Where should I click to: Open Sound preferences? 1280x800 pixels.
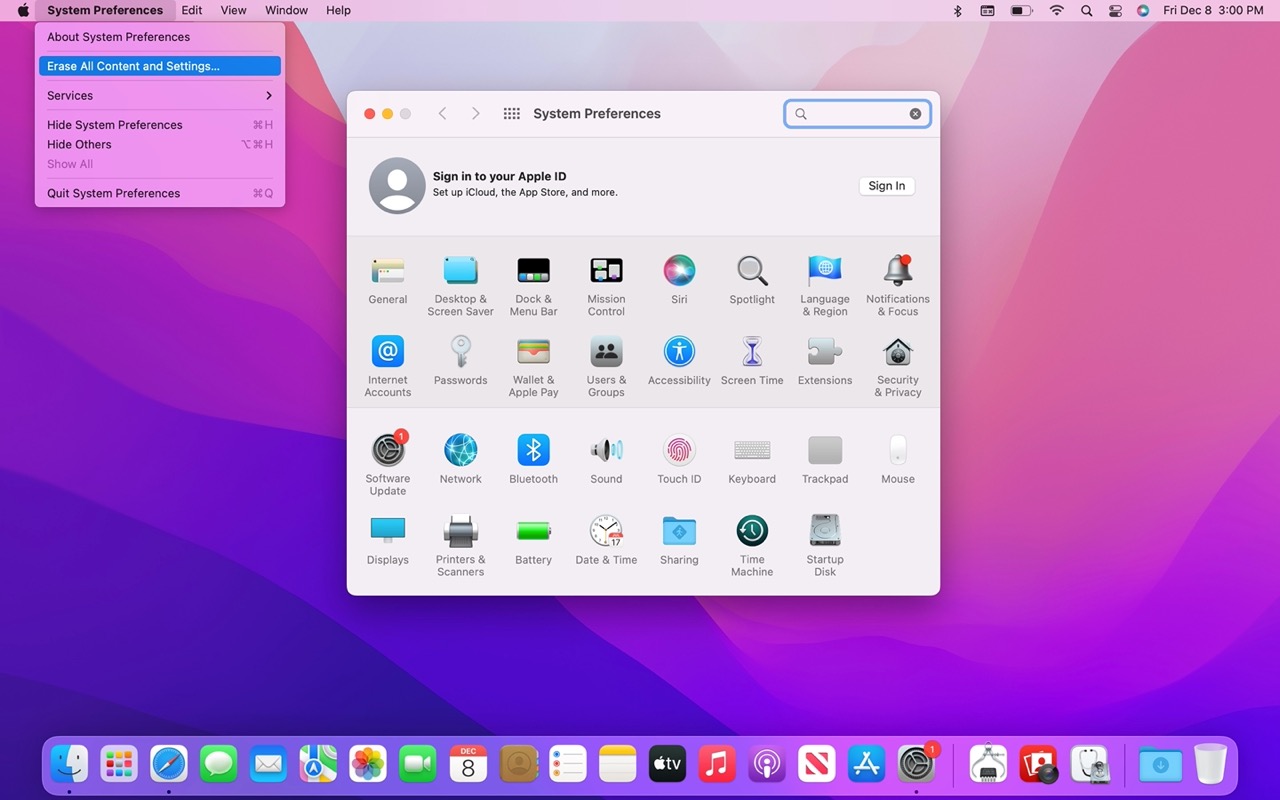[x=606, y=459]
